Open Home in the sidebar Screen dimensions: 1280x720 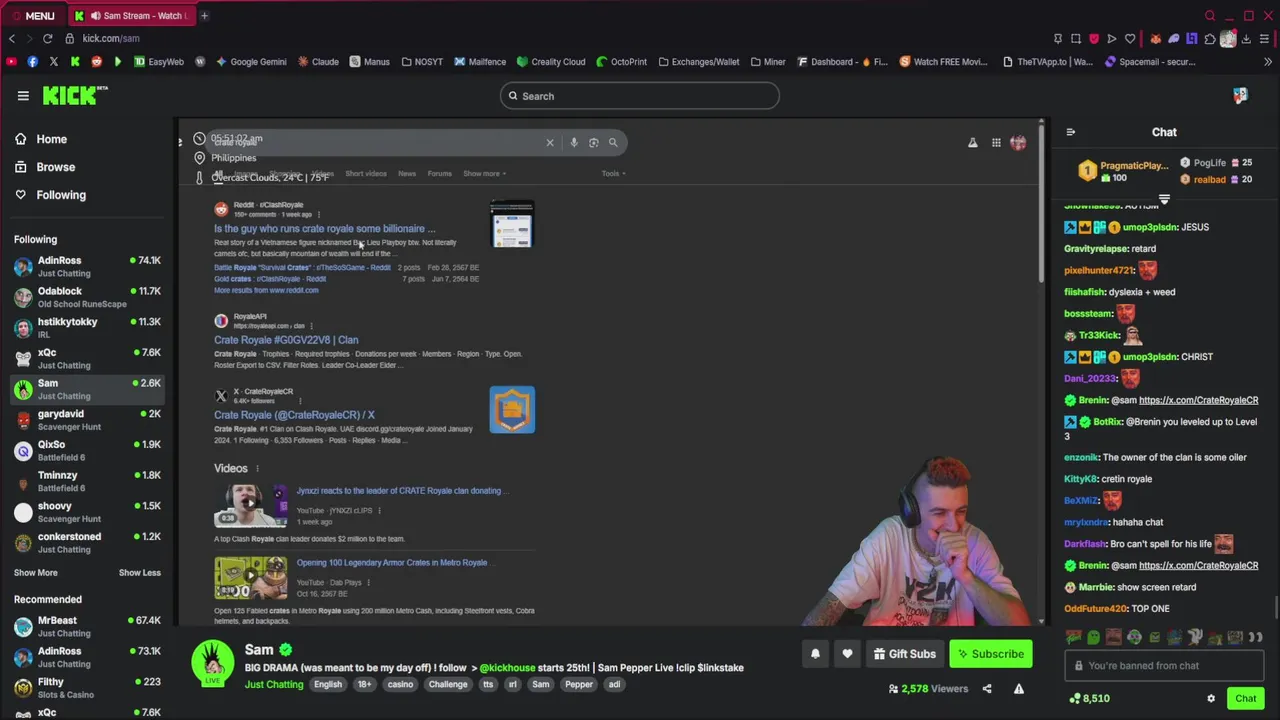52,139
